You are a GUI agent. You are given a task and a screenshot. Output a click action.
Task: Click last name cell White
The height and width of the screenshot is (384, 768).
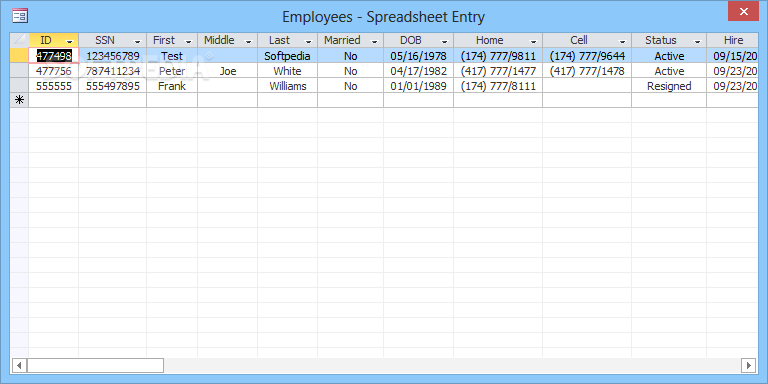288,71
